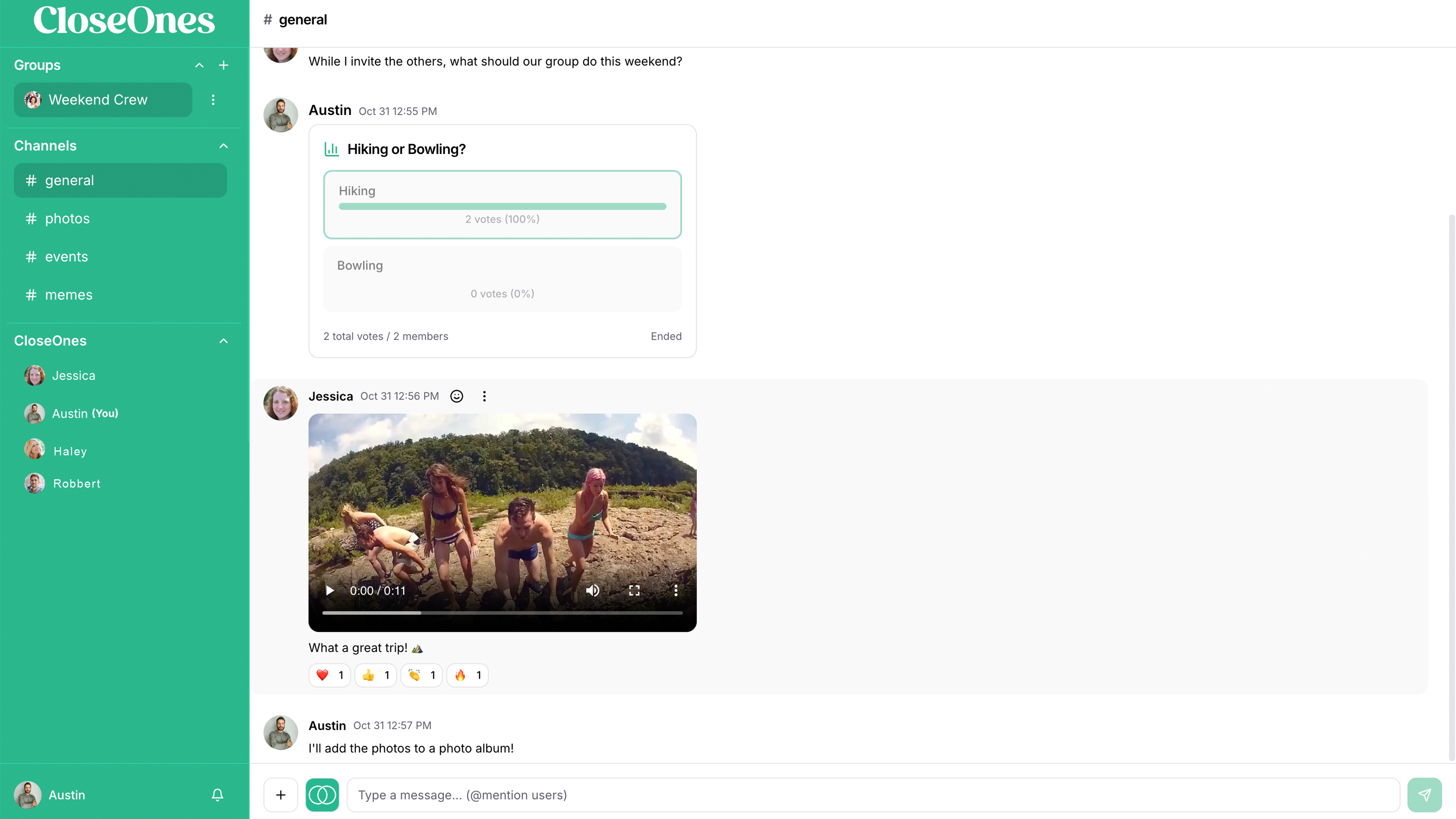Open a direct message with Haley
This screenshot has width=1456, height=819.
tap(70, 450)
